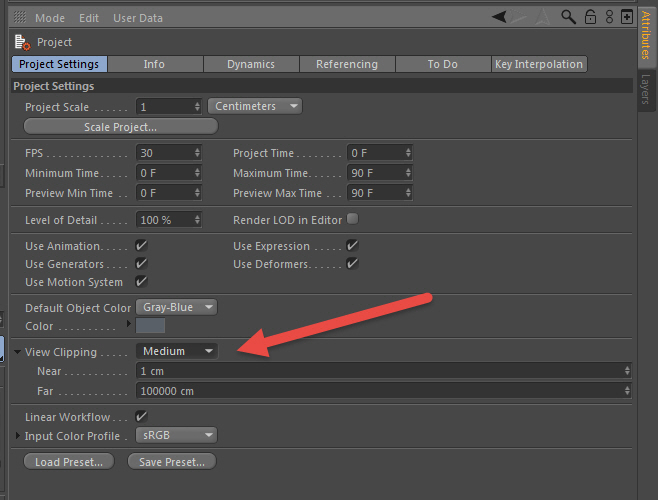Viewport: 658px width, 500px height.
Task: Open the View Clipping Medium dropdown
Action: 176,351
